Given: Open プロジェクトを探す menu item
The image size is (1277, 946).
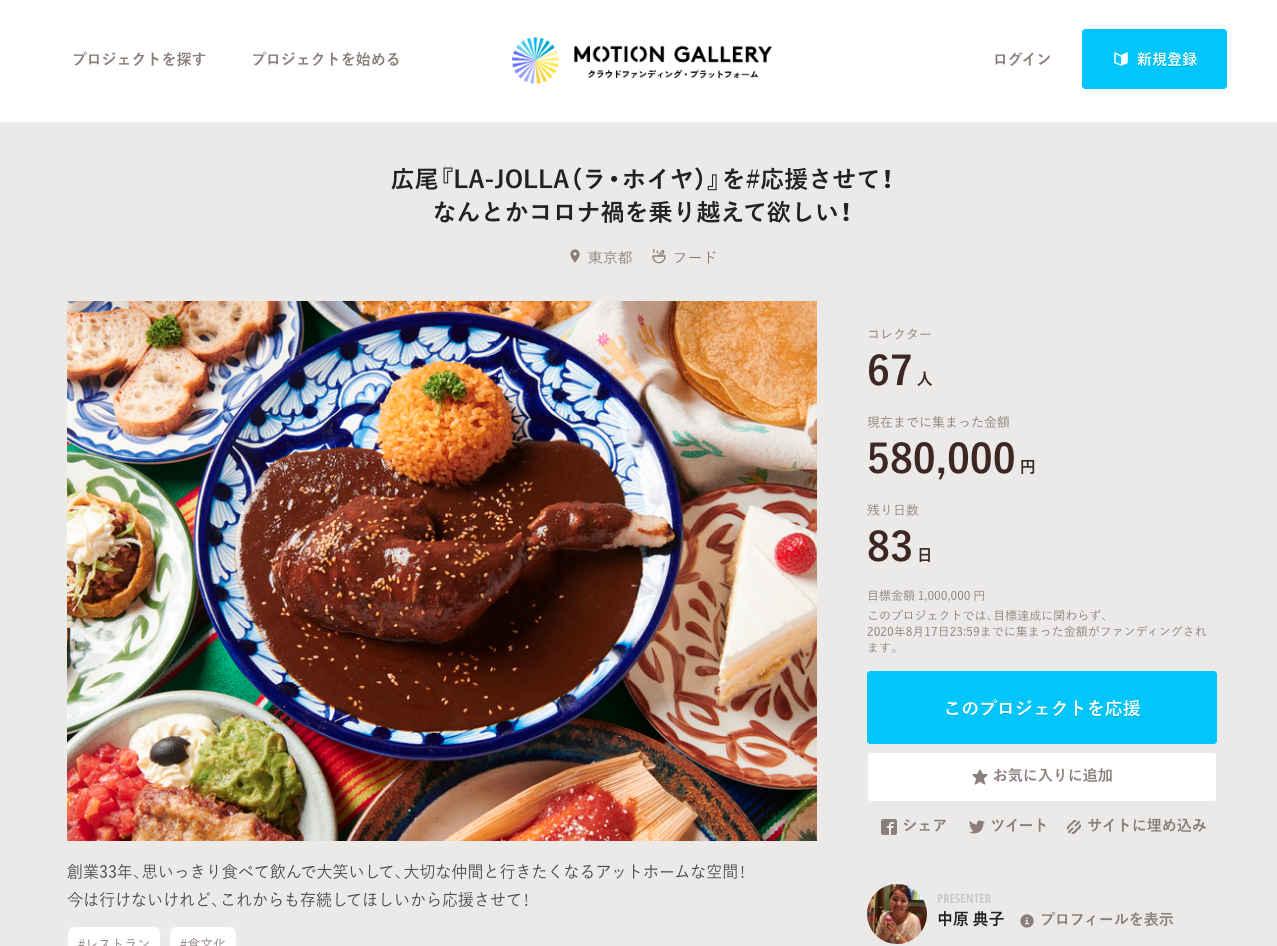Looking at the screenshot, I should coord(139,59).
